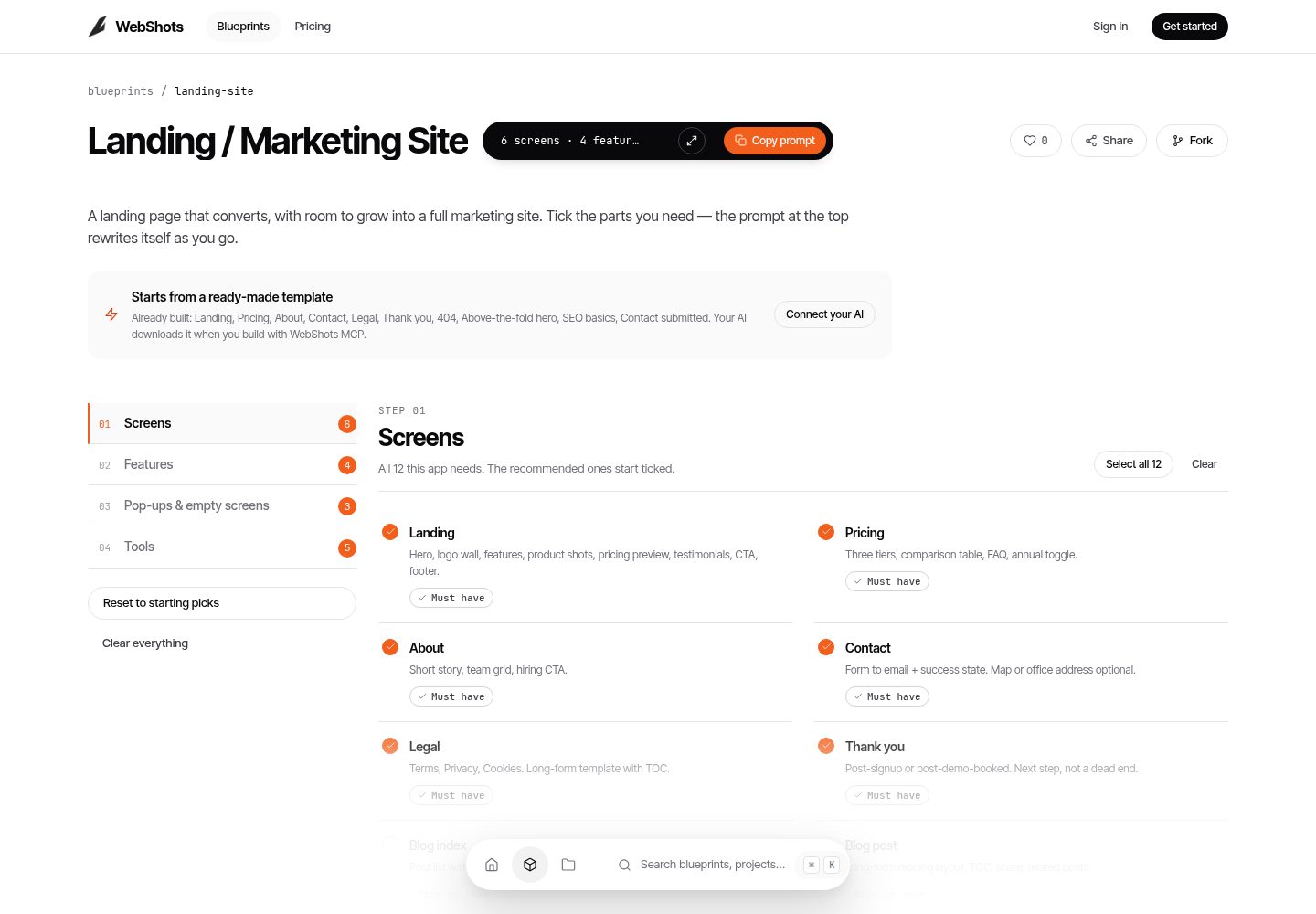Image resolution: width=1316 pixels, height=914 pixels.
Task: Click Connect your AI button
Action: click(x=824, y=314)
